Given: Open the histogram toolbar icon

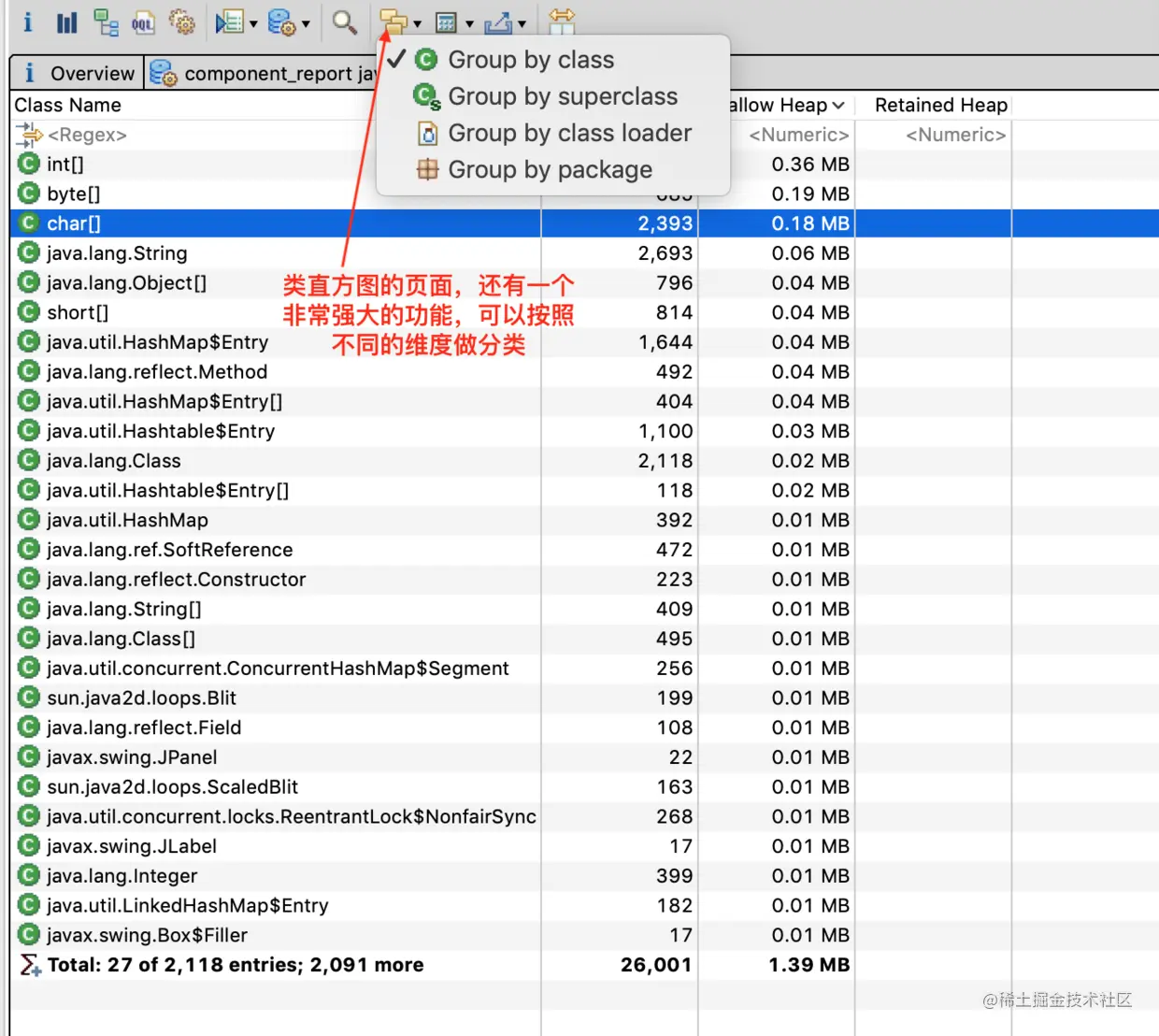Looking at the screenshot, I should coord(66,22).
